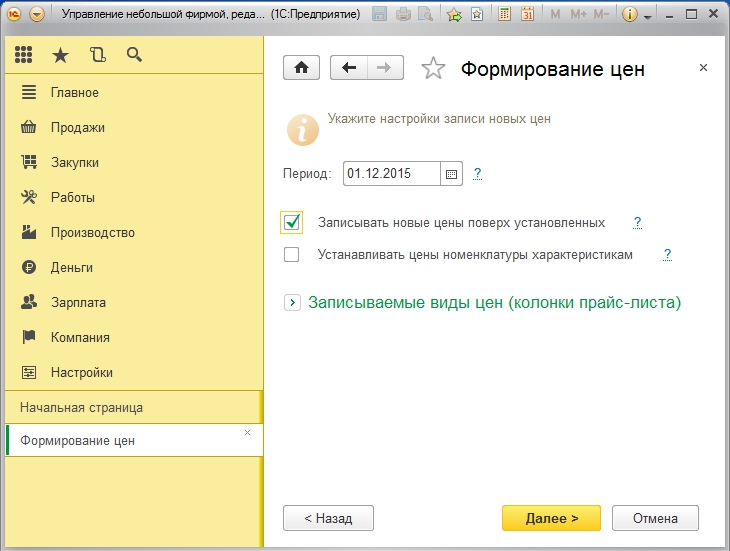Go forward with the right arrow button

tap(385, 67)
